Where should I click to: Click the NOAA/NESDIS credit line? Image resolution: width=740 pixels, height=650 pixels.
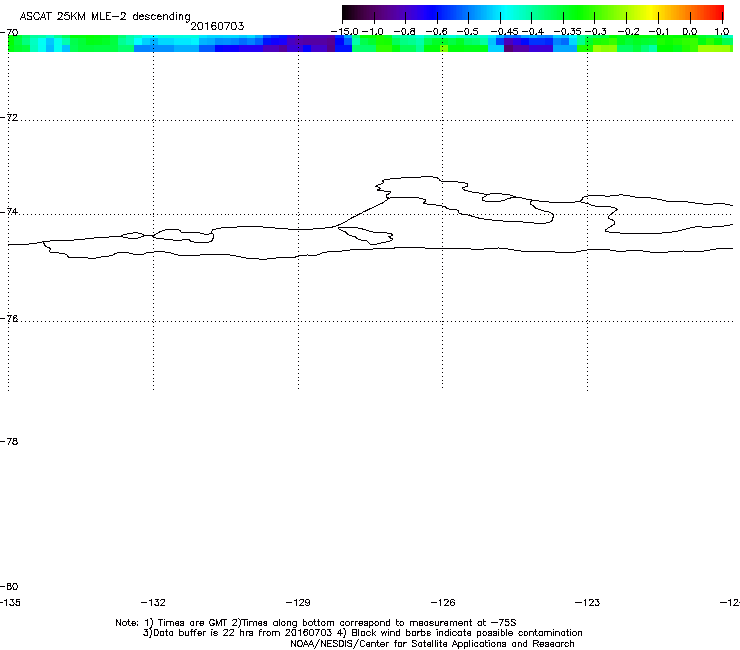click(432, 644)
